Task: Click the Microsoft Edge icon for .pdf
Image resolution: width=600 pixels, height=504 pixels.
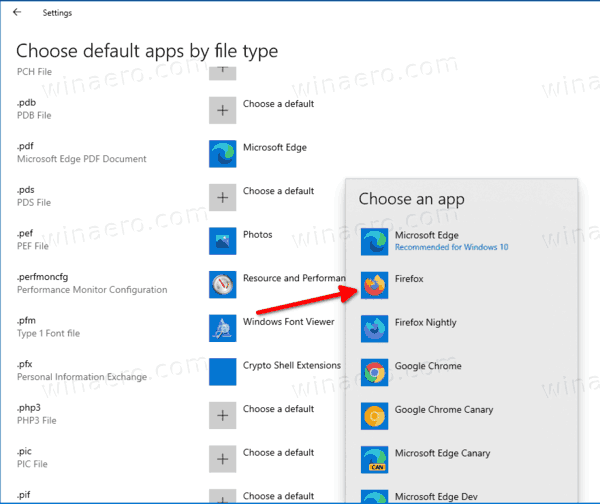Action: tap(222, 154)
